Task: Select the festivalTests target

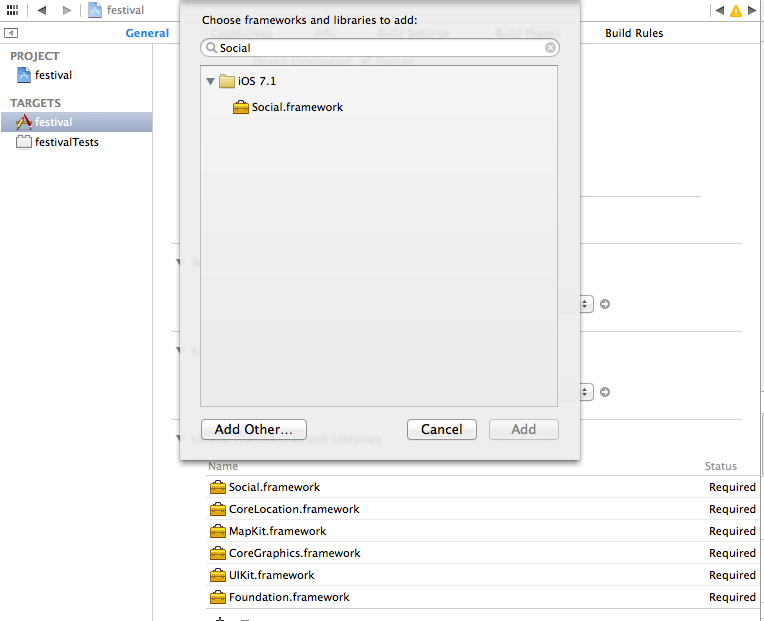Action: point(76,142)
